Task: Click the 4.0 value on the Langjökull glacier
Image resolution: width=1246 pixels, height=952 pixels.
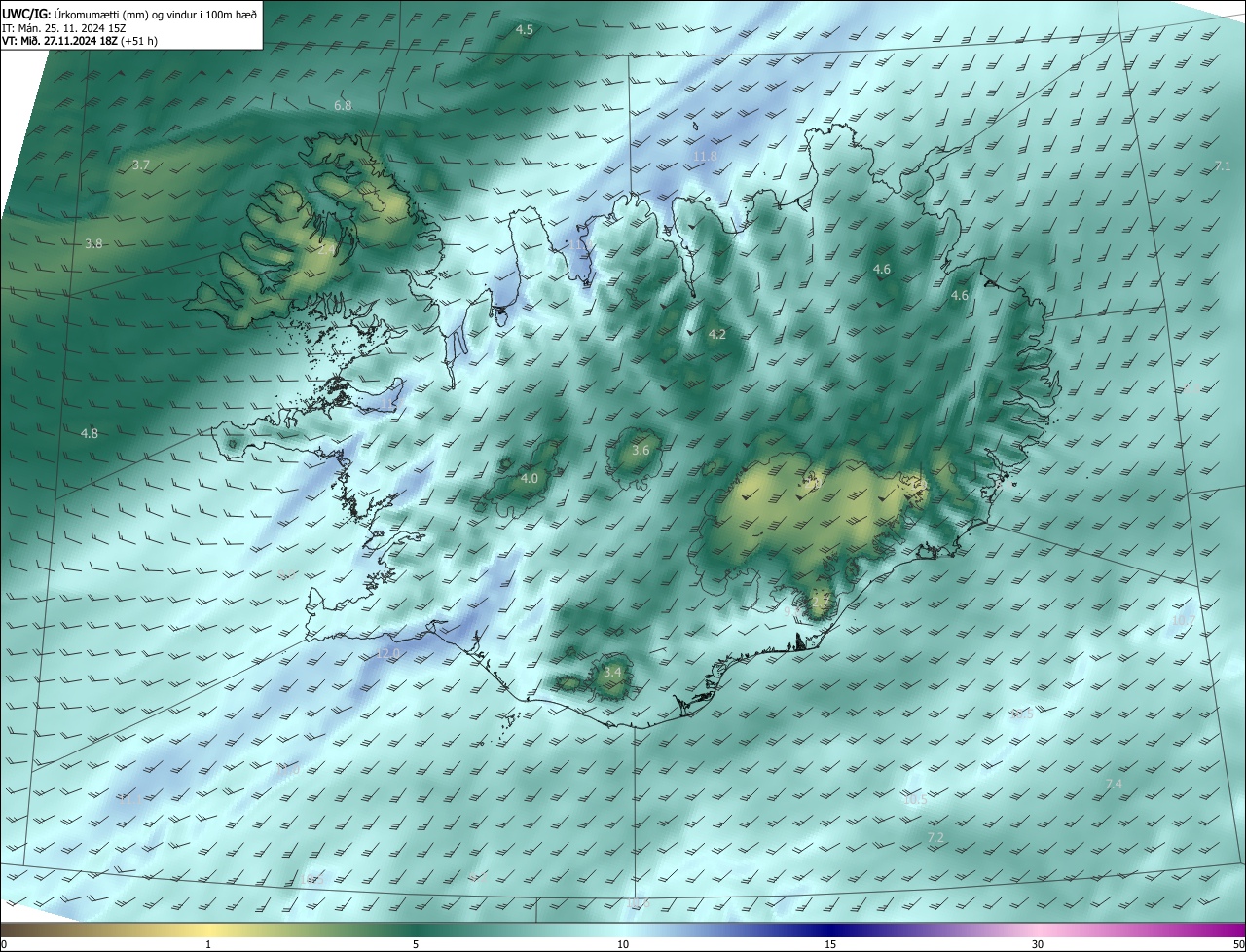Action: (x=530, y=479)
